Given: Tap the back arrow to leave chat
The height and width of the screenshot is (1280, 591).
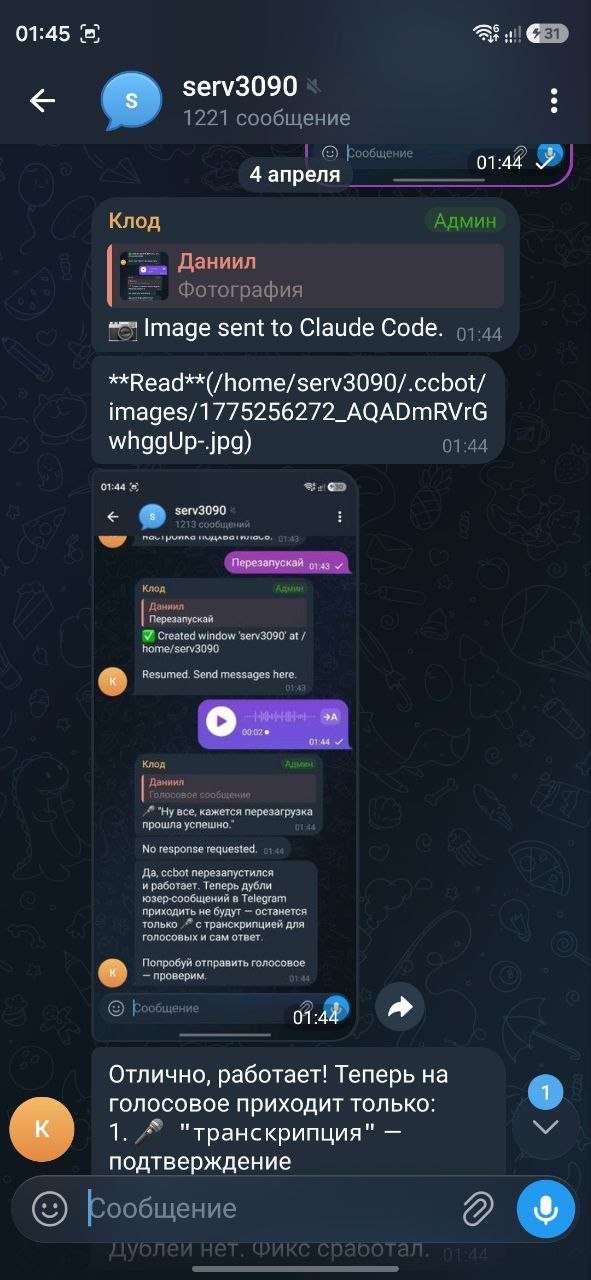Looking at the screenshot, I should [x=42, y=100].
